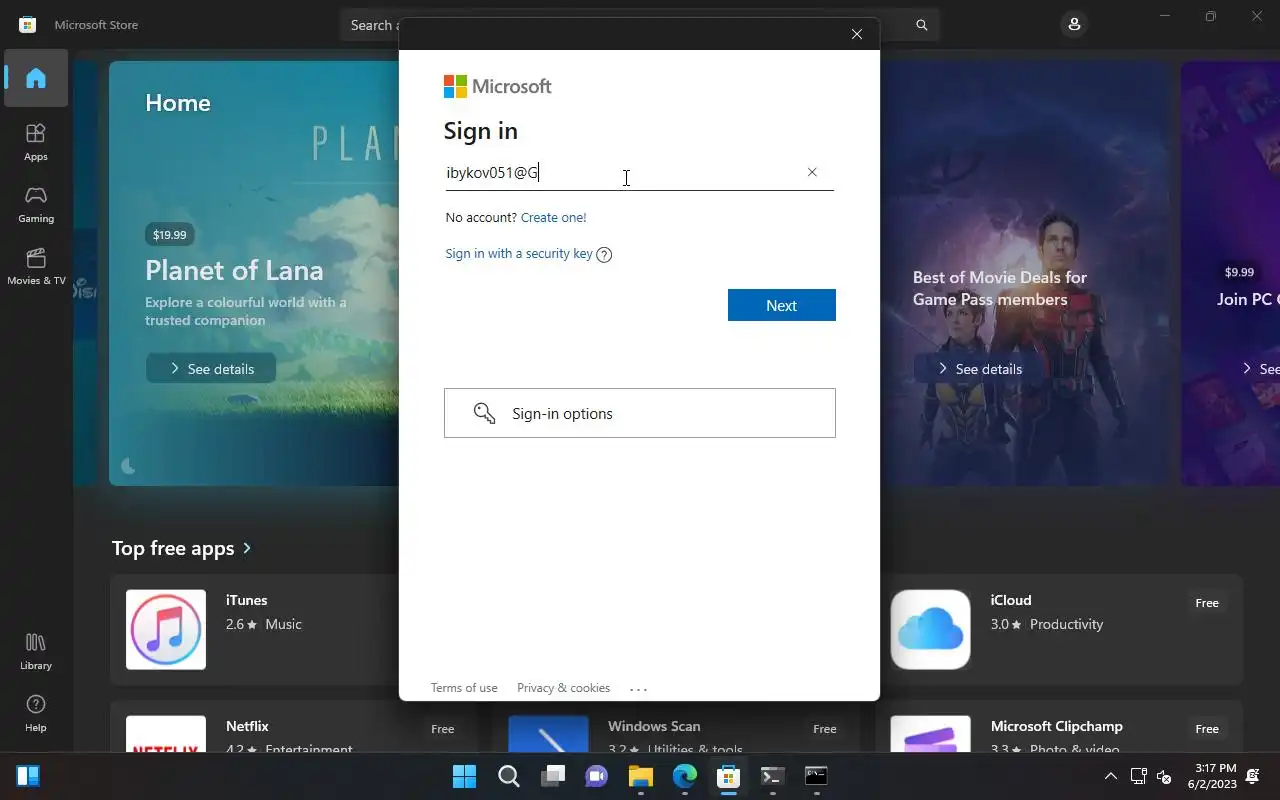Open Task View in taskbar
The image size is (1280, 800).
point(553,776)
